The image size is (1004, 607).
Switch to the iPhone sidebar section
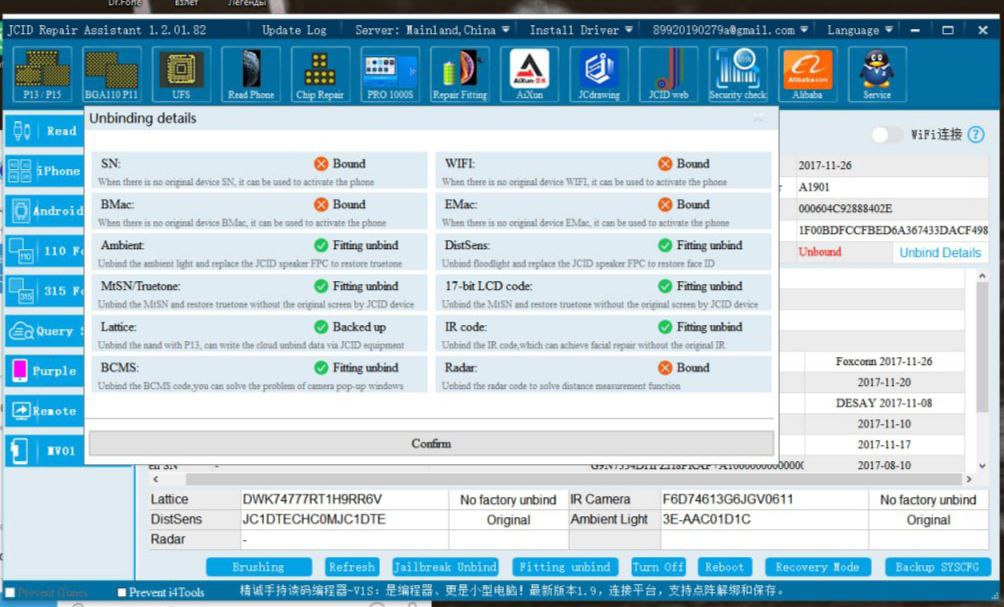point(45,171)
